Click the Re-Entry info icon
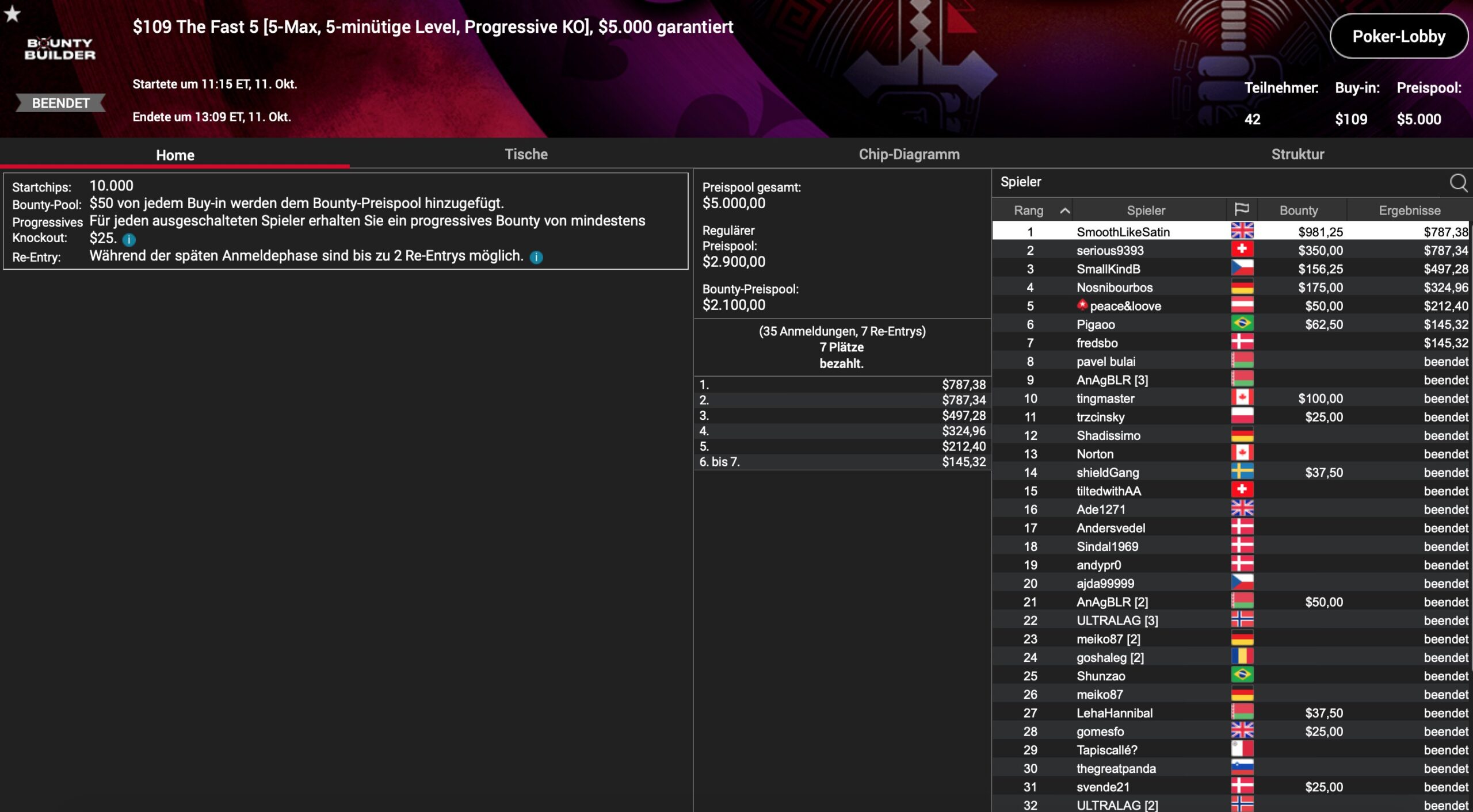This screenshot has height=812, width=1473. [x=536, y=257]
